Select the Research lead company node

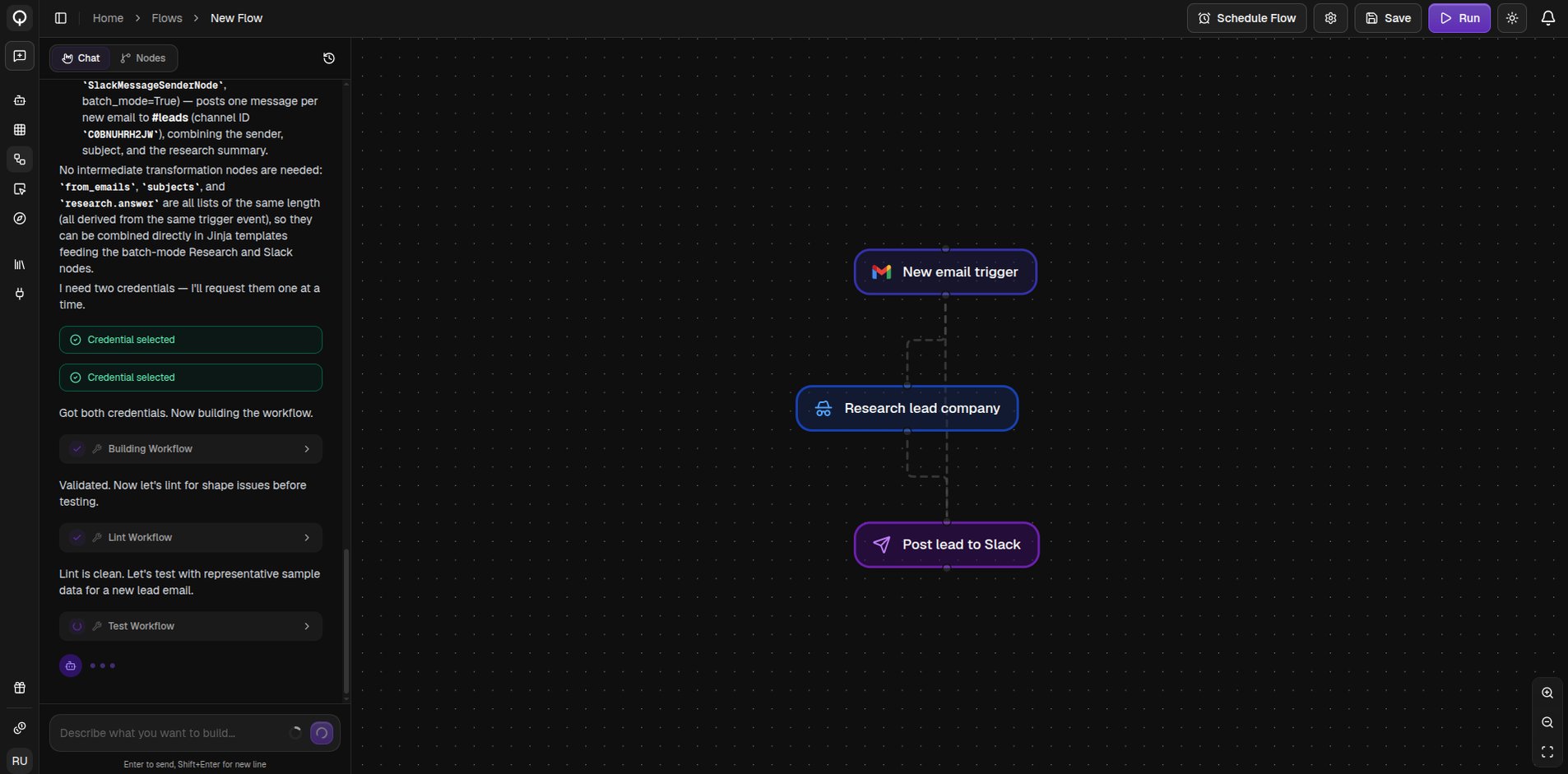[x=907, y=409]
